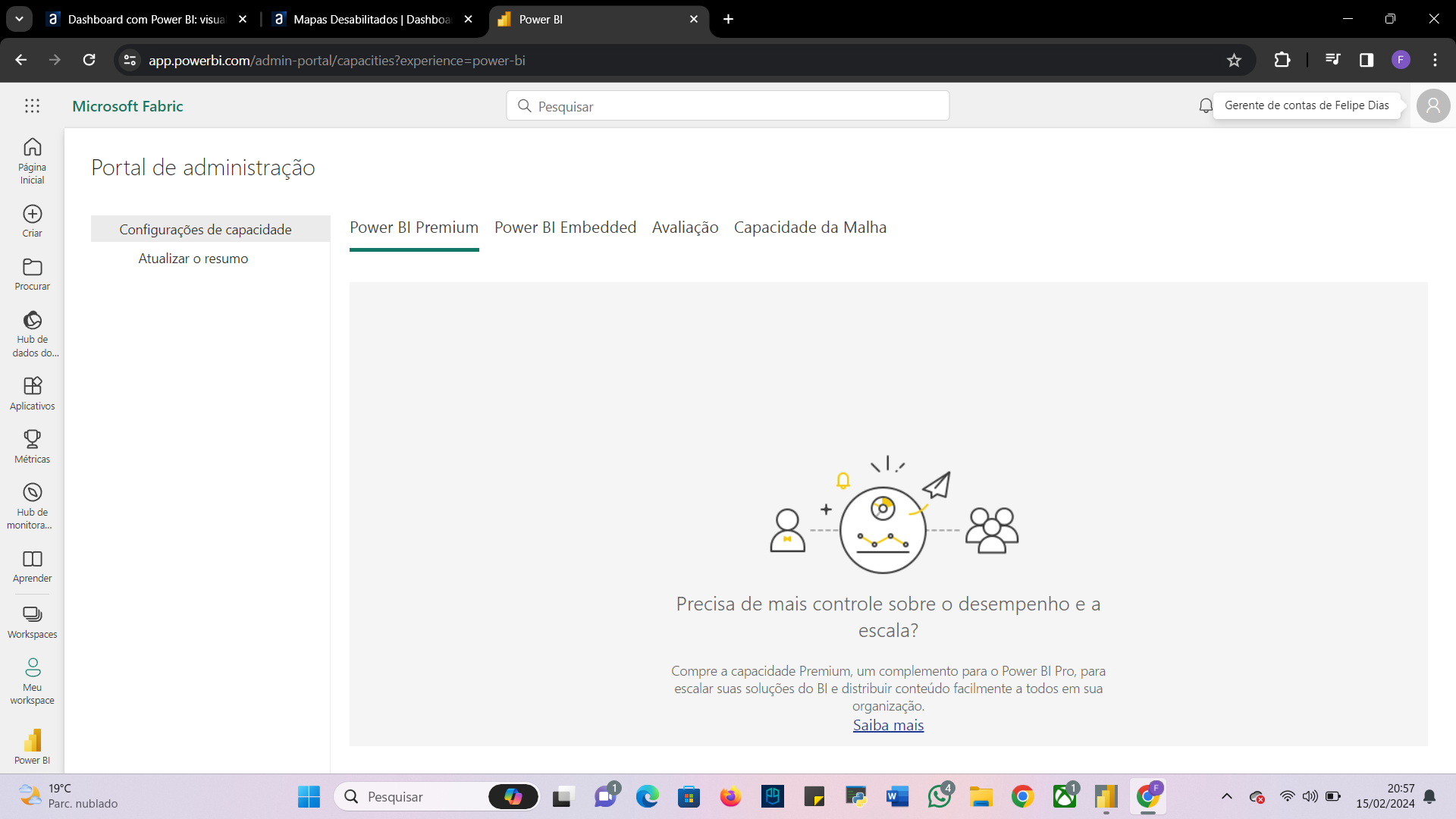Switch to the Avaliação tab
Viewport: 1456px width, 819px height.
(685, 227)
